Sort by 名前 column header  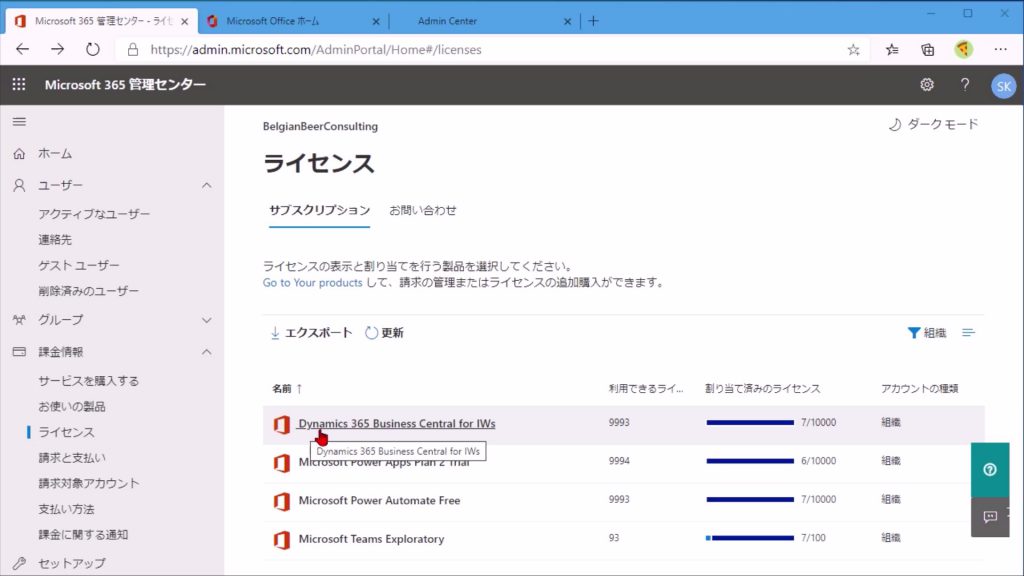[x=287, y=389]
